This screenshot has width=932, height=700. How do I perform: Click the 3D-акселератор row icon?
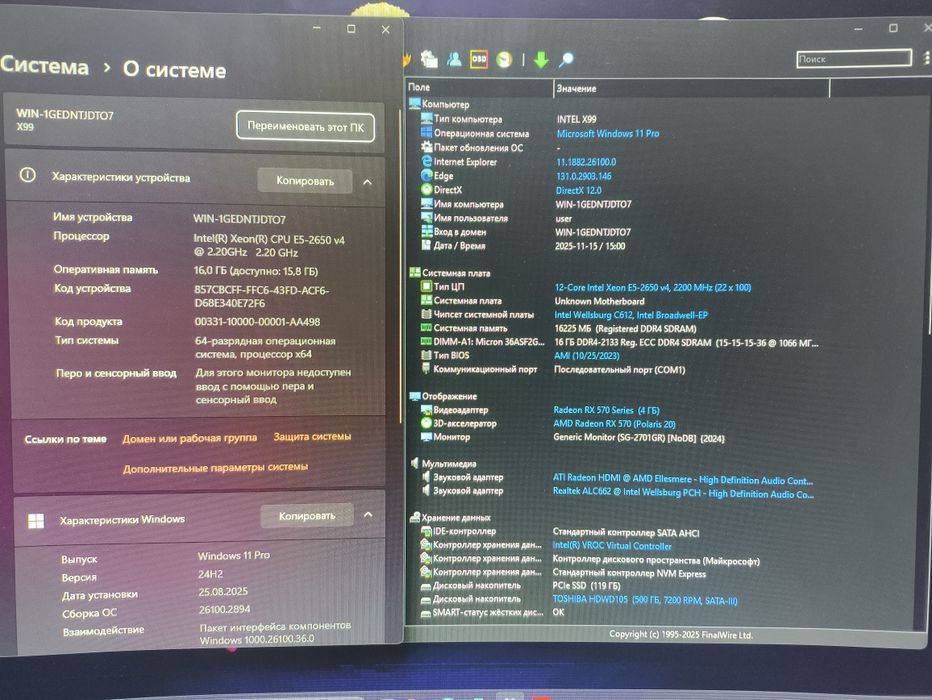pos(426,423)
